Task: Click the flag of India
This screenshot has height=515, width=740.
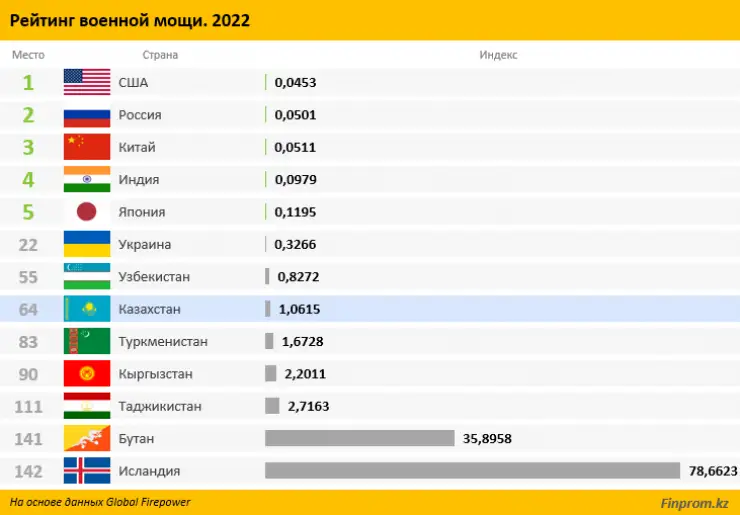Action: tap(87, 179)
